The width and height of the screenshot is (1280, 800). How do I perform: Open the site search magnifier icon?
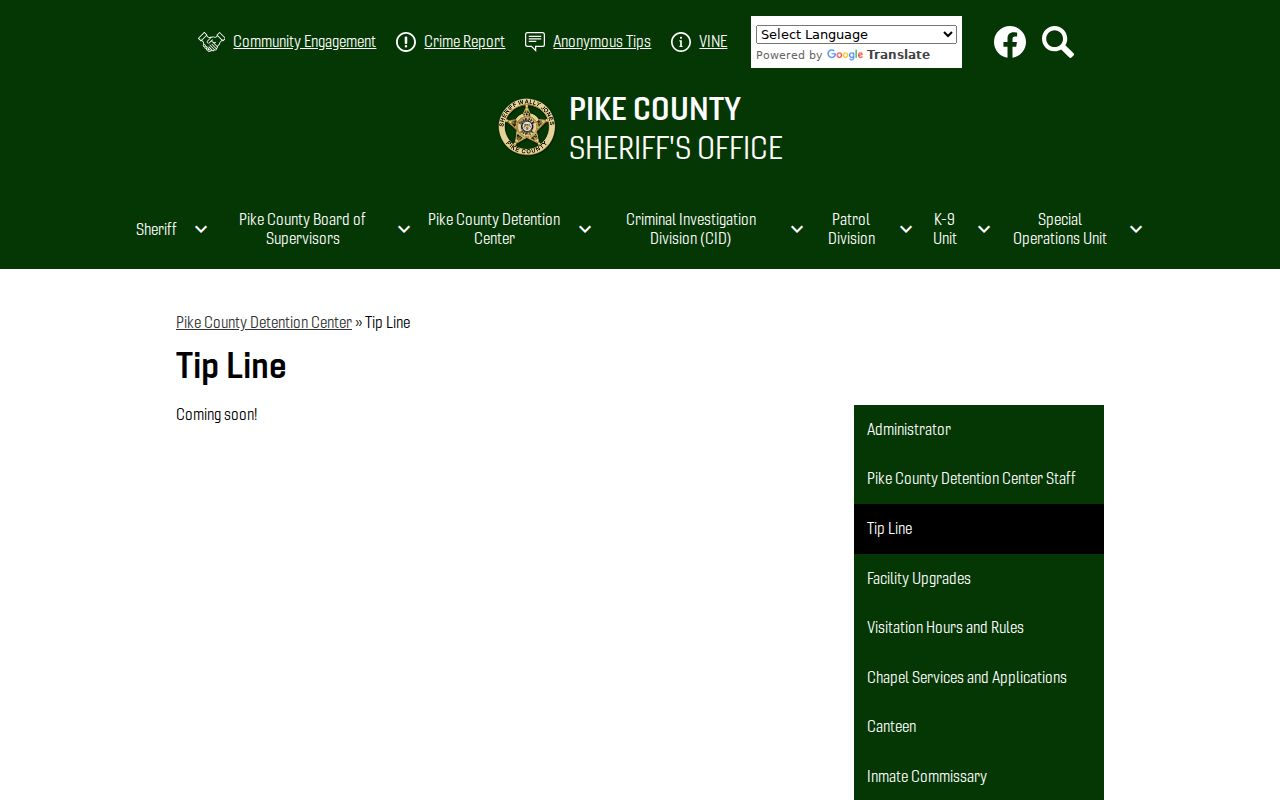tap(1058, 42)
